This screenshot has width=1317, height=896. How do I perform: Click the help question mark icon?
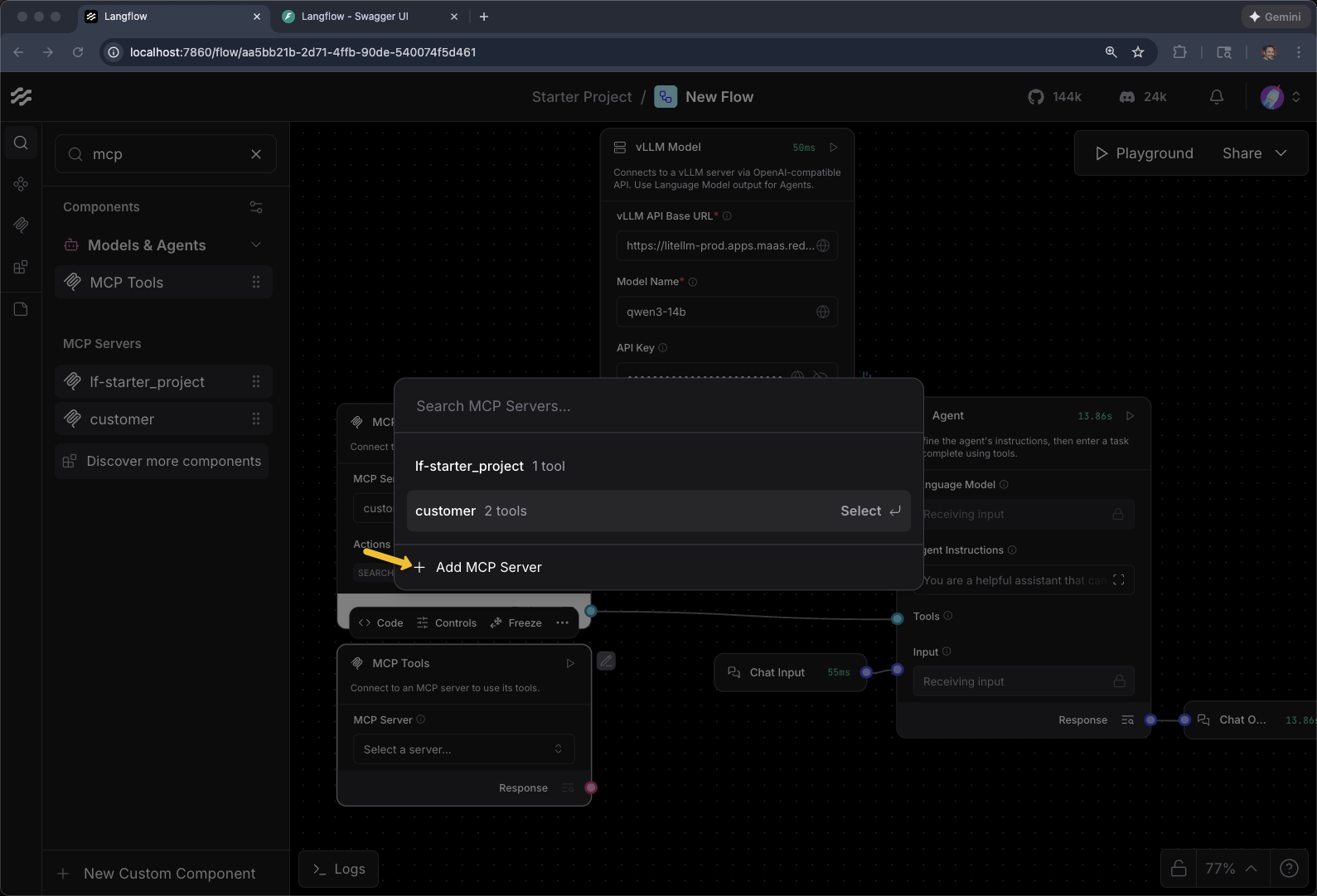1289,868
